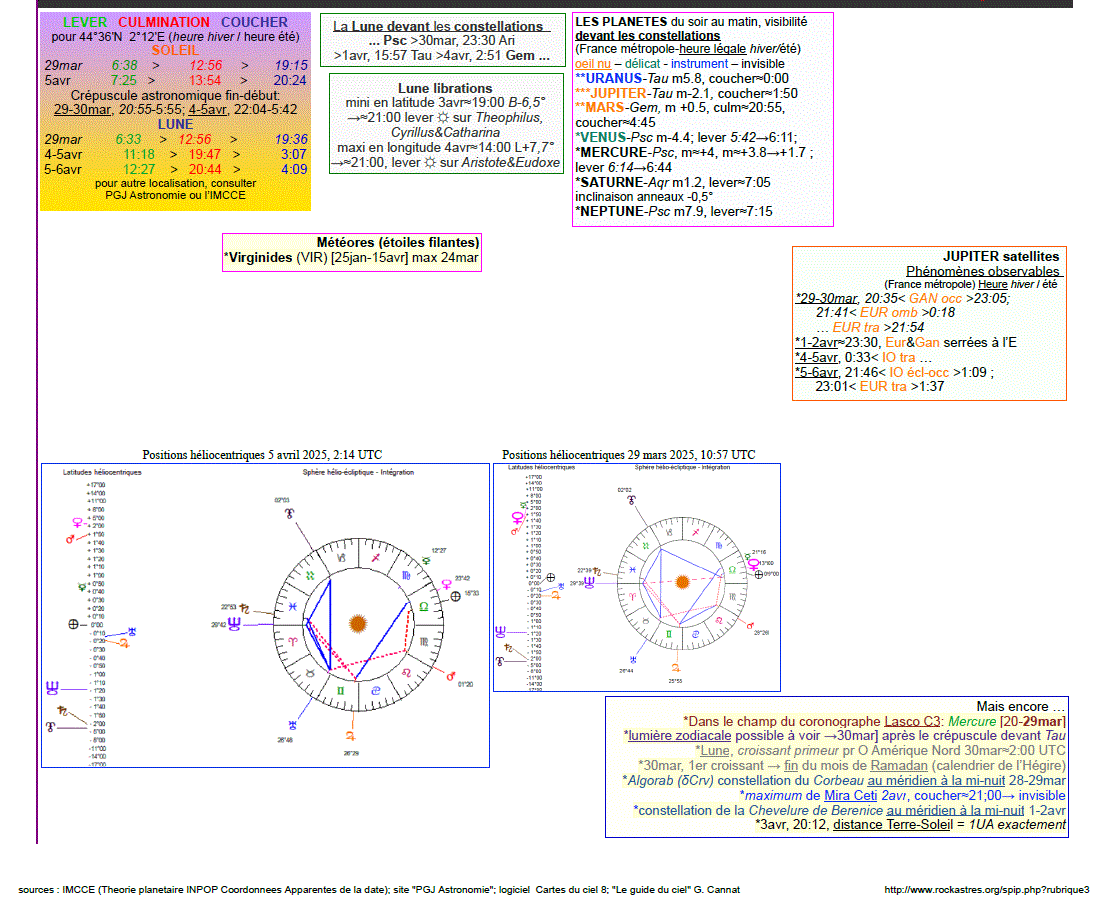This screenshot has width=1112, height=901.
Task: Open the 29 mars 2025 heliocentric positions diagram
Action: point(637,577)
